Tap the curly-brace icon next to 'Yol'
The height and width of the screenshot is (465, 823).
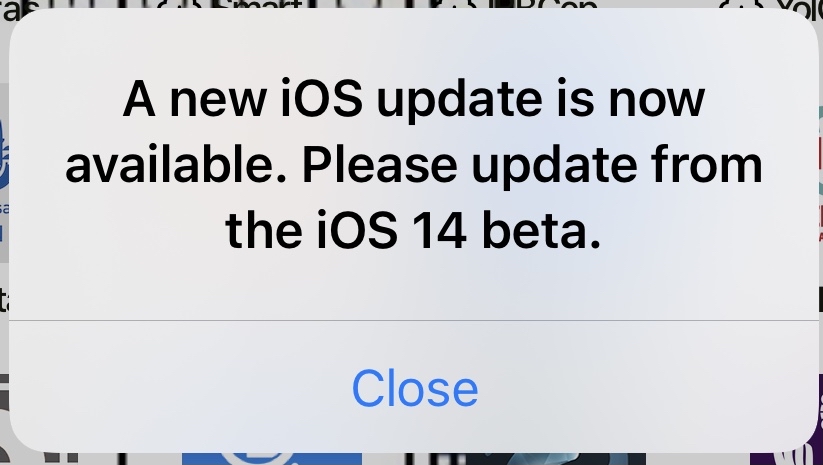(741, 5)
